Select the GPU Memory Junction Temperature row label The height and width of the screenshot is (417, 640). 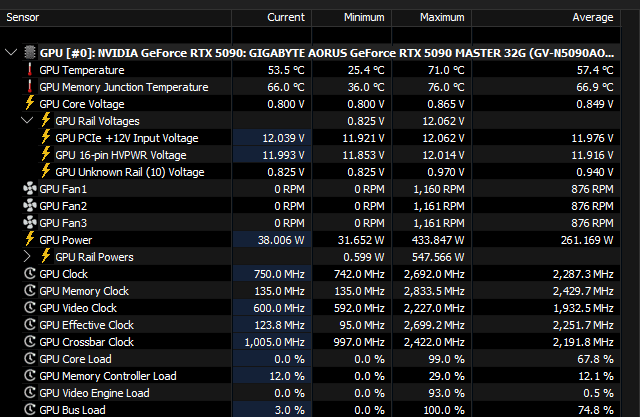coord(124,87)
